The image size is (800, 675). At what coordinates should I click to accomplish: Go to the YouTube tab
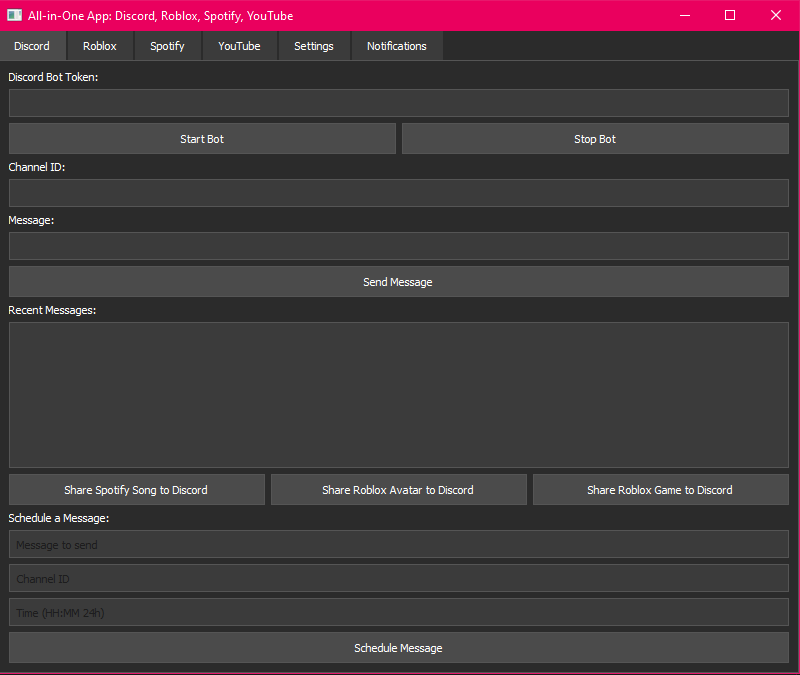[x=239, y=46]
